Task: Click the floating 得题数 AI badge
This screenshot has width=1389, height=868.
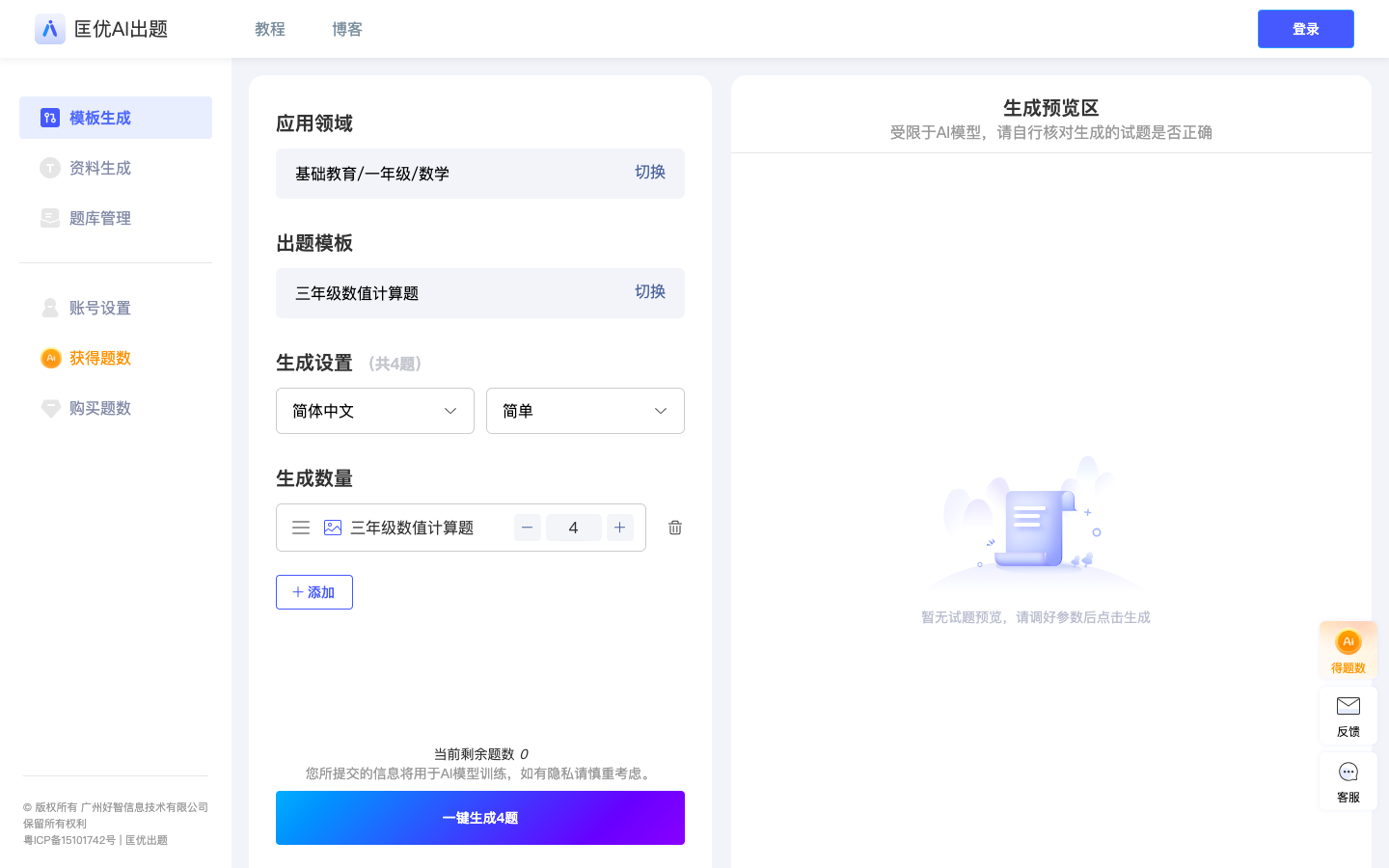Action: click(1348, 650)
